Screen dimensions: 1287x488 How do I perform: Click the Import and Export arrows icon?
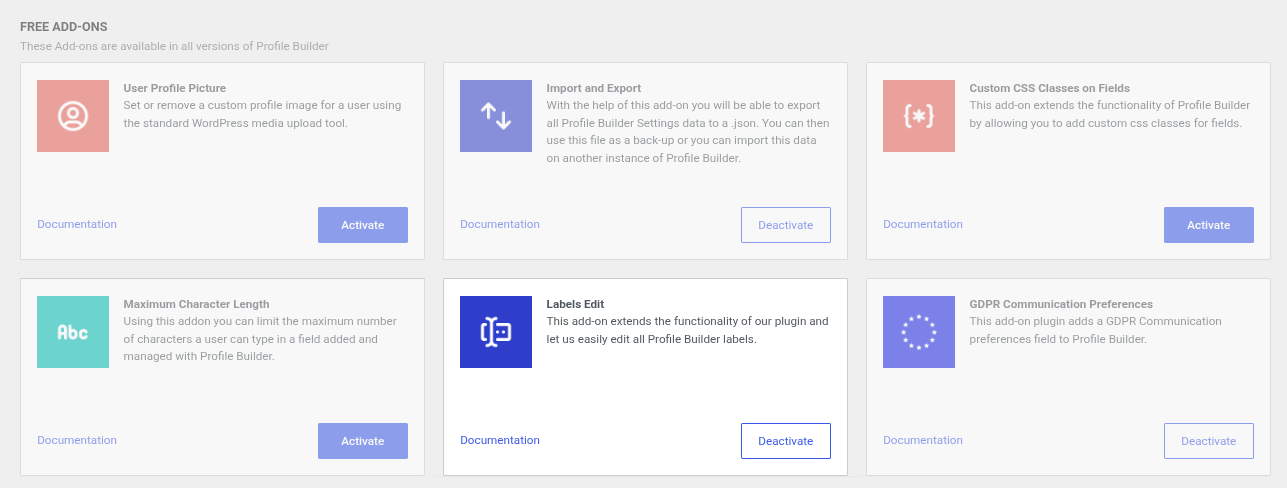[496, 116]
